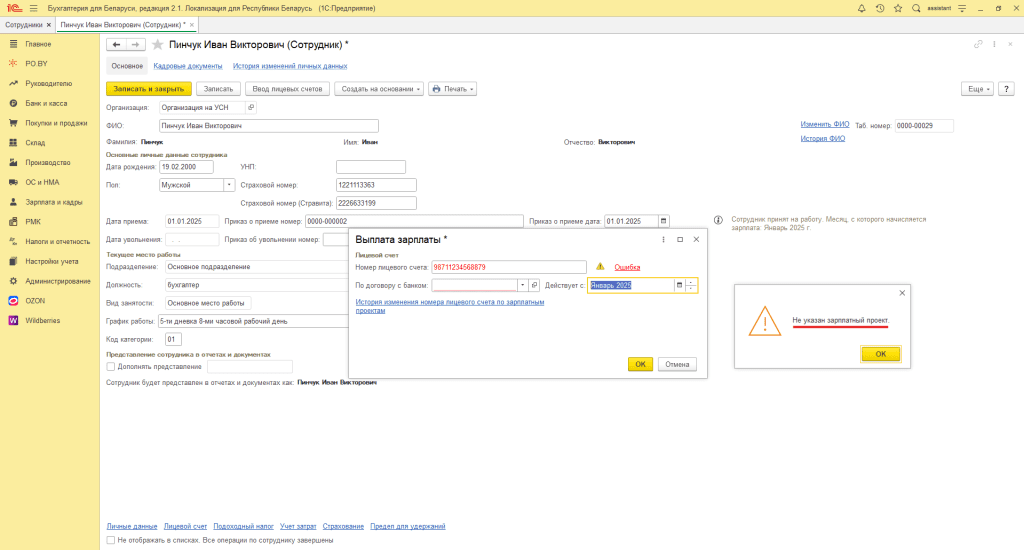Open the help question mark button
Viewport: 1024px width, 550px height.
pyautogui.click(x=1006, y=89)
